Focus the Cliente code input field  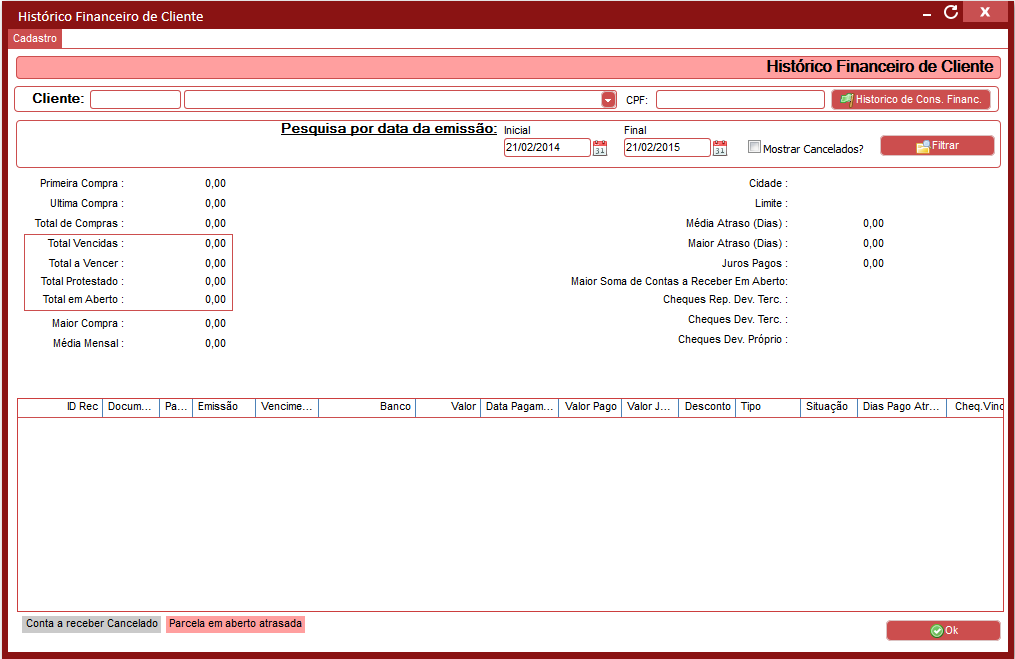(x=135, y=100)
